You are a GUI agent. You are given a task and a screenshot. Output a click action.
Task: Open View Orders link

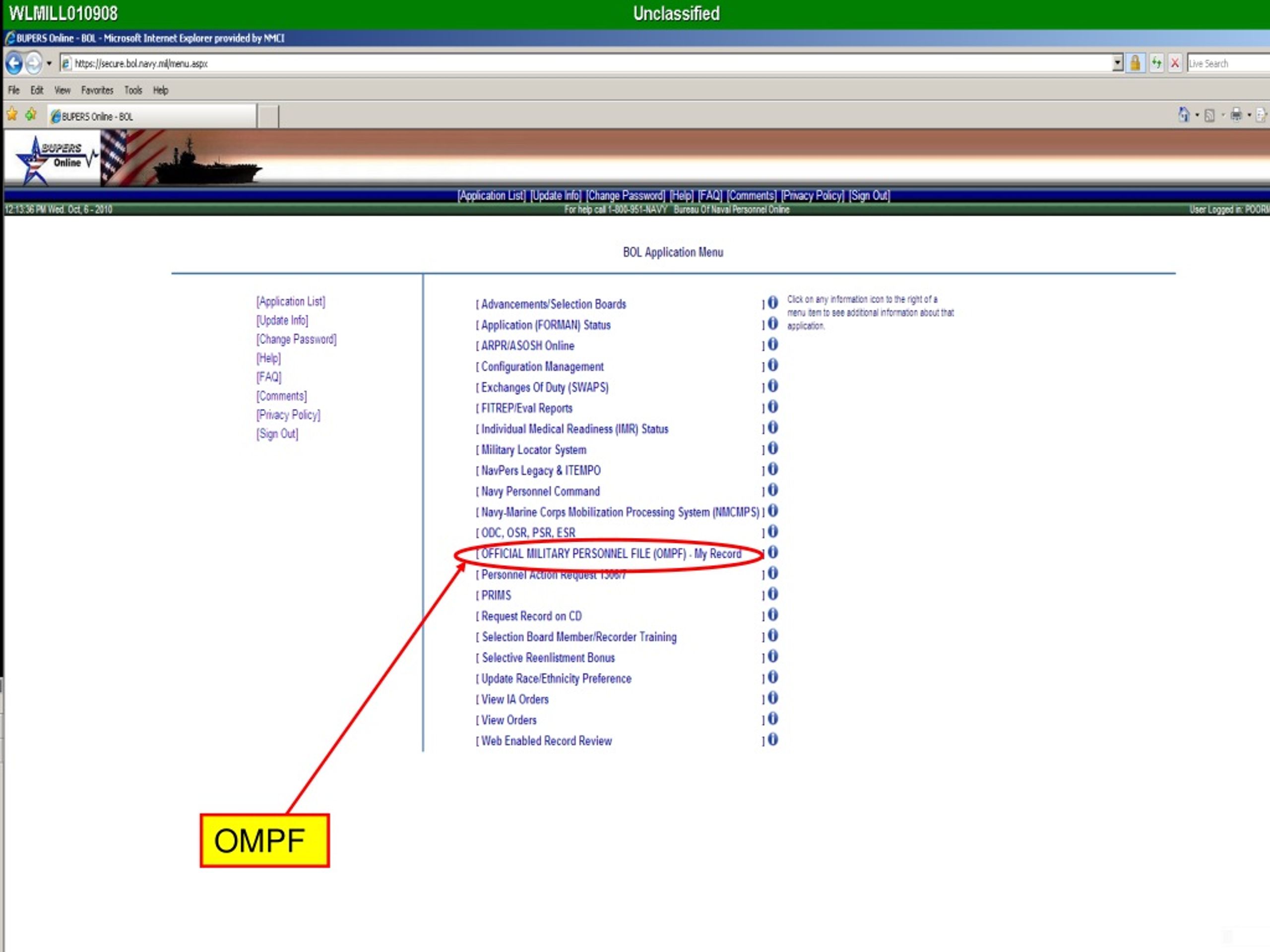click(x=508, y=720)
